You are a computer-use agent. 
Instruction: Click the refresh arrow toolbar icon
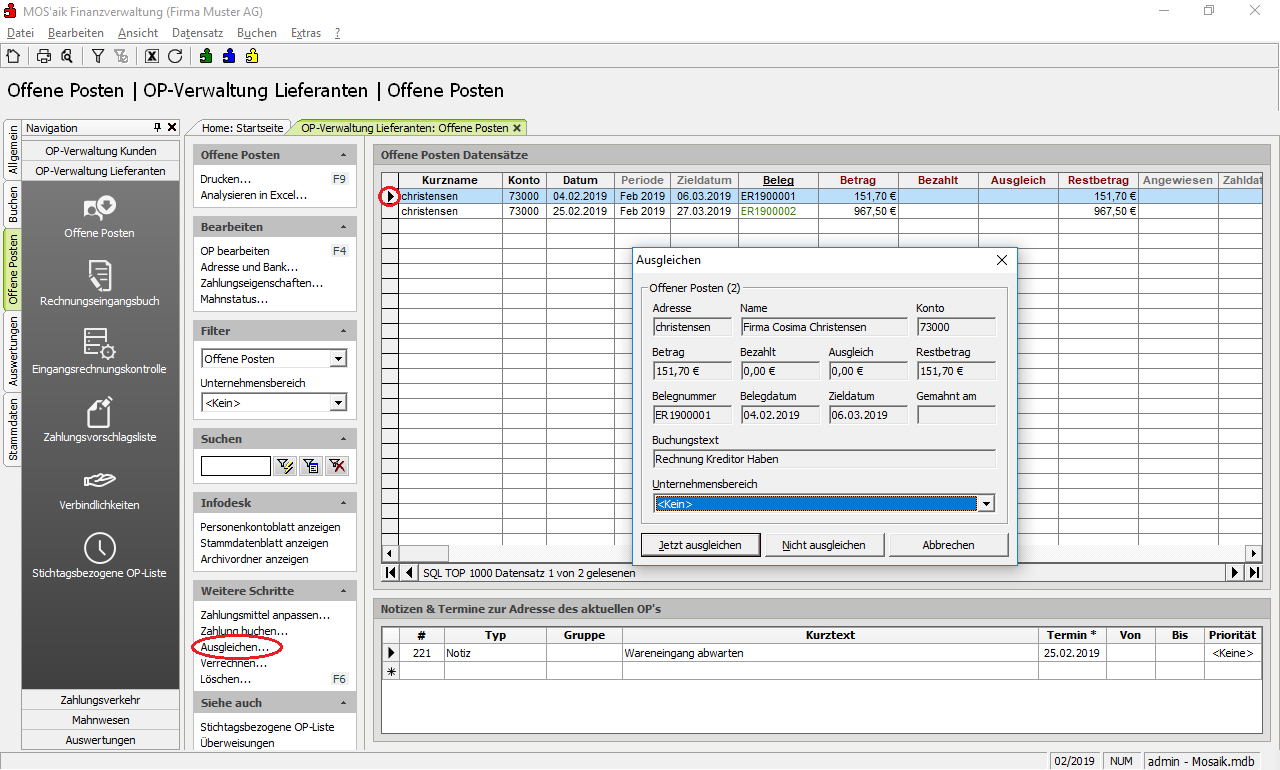(x=175, y=56)
